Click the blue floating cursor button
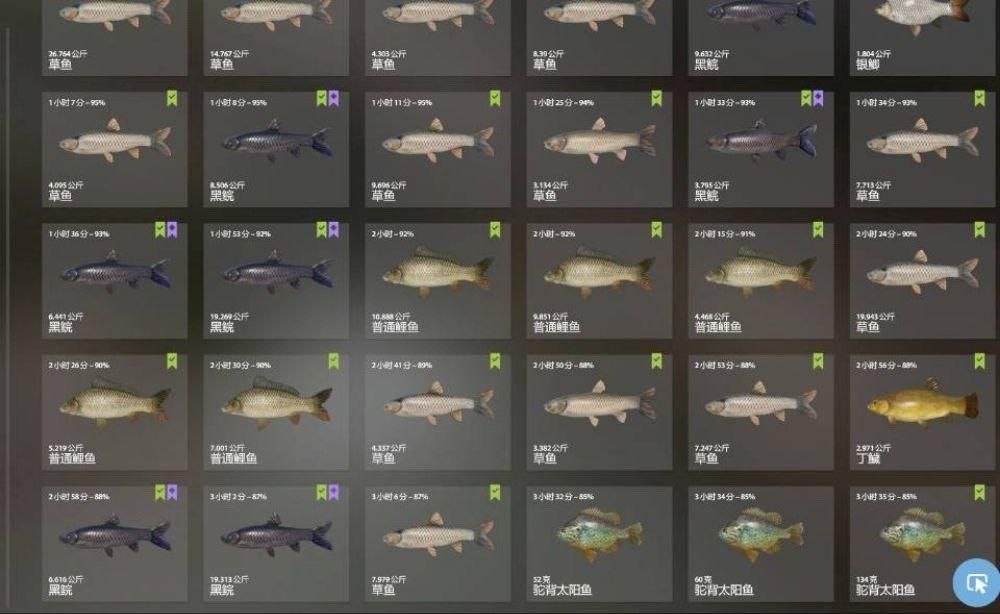 976,582
